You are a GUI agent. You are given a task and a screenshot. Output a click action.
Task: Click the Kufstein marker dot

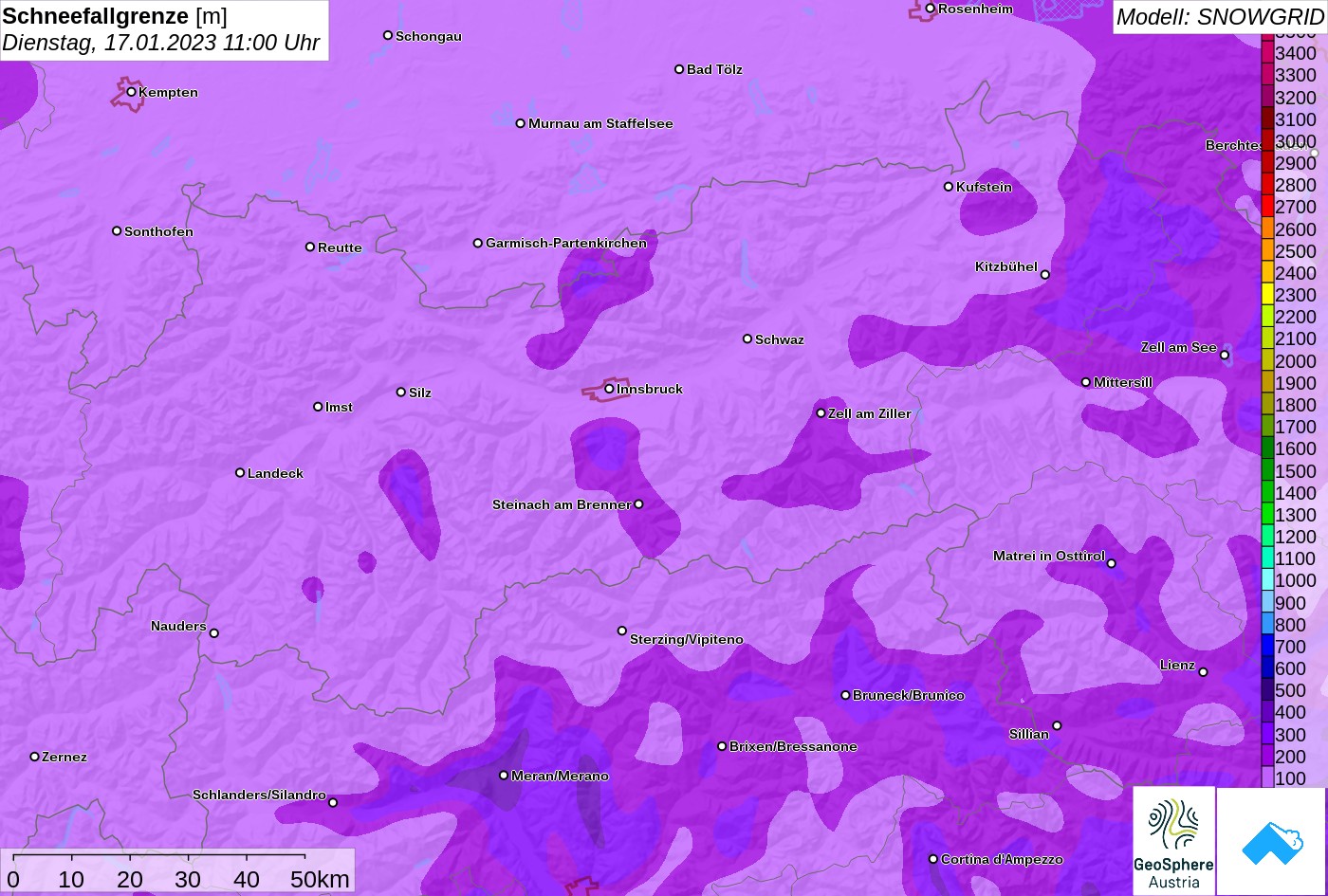point(949,187)
